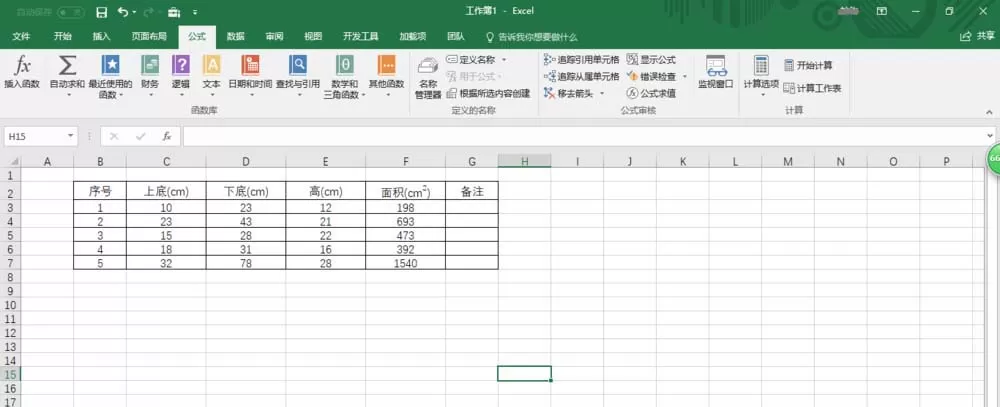Click the cell containing 693

tap(406, 221)
